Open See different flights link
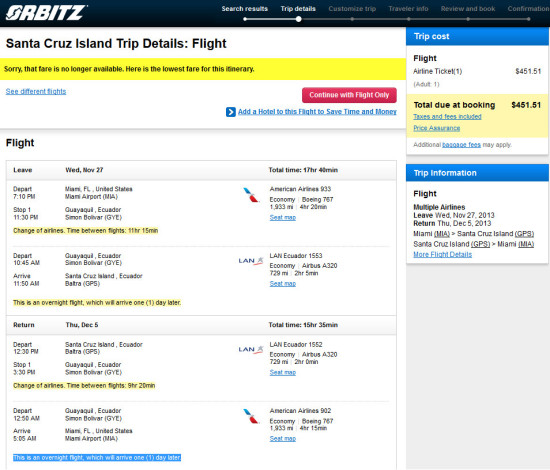Image resolution: width=550 pixels, height=470 pixels. (x=36, y=92)
